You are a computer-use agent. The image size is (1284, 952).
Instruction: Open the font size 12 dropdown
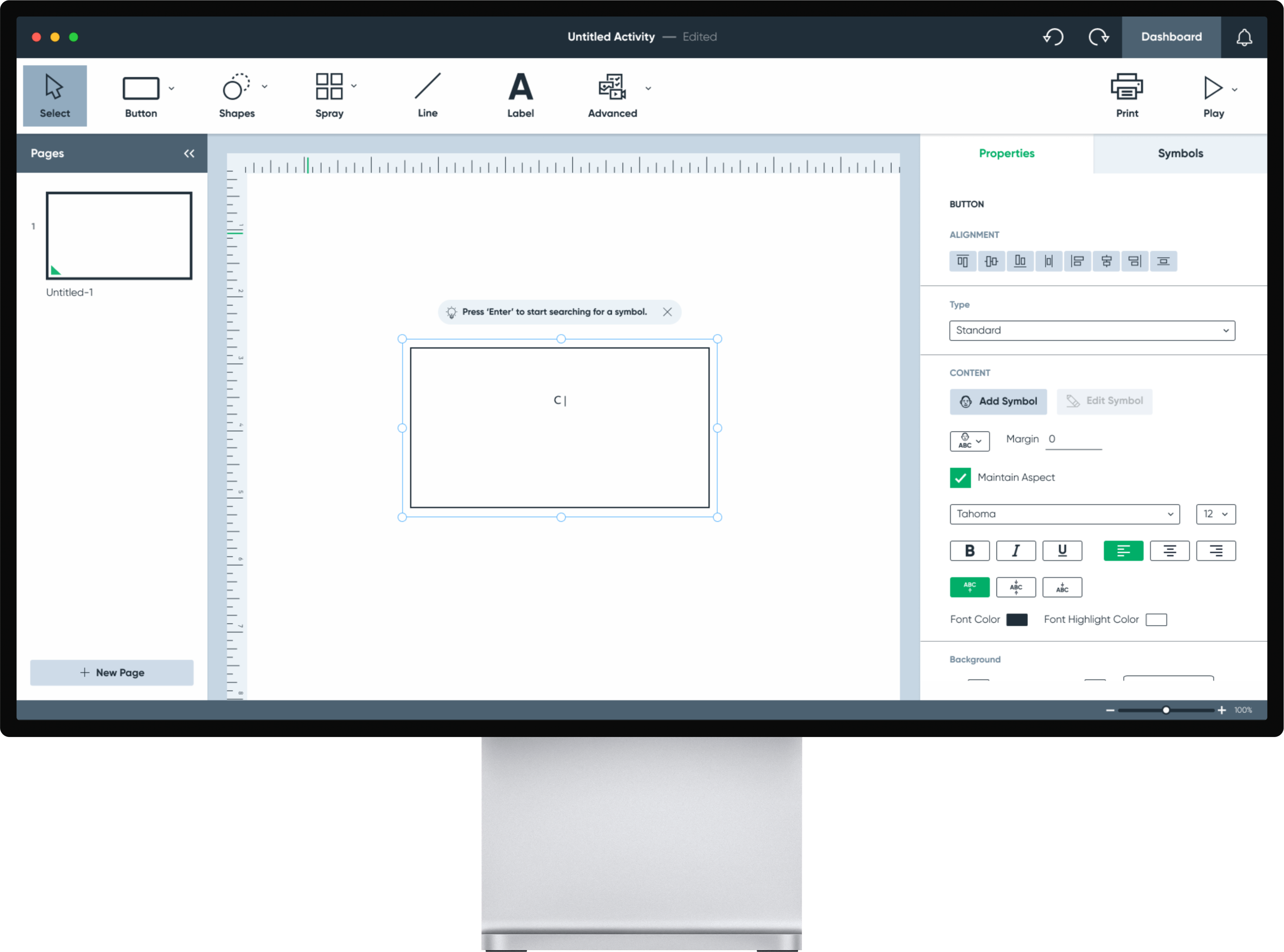[x=1215, y=514]
